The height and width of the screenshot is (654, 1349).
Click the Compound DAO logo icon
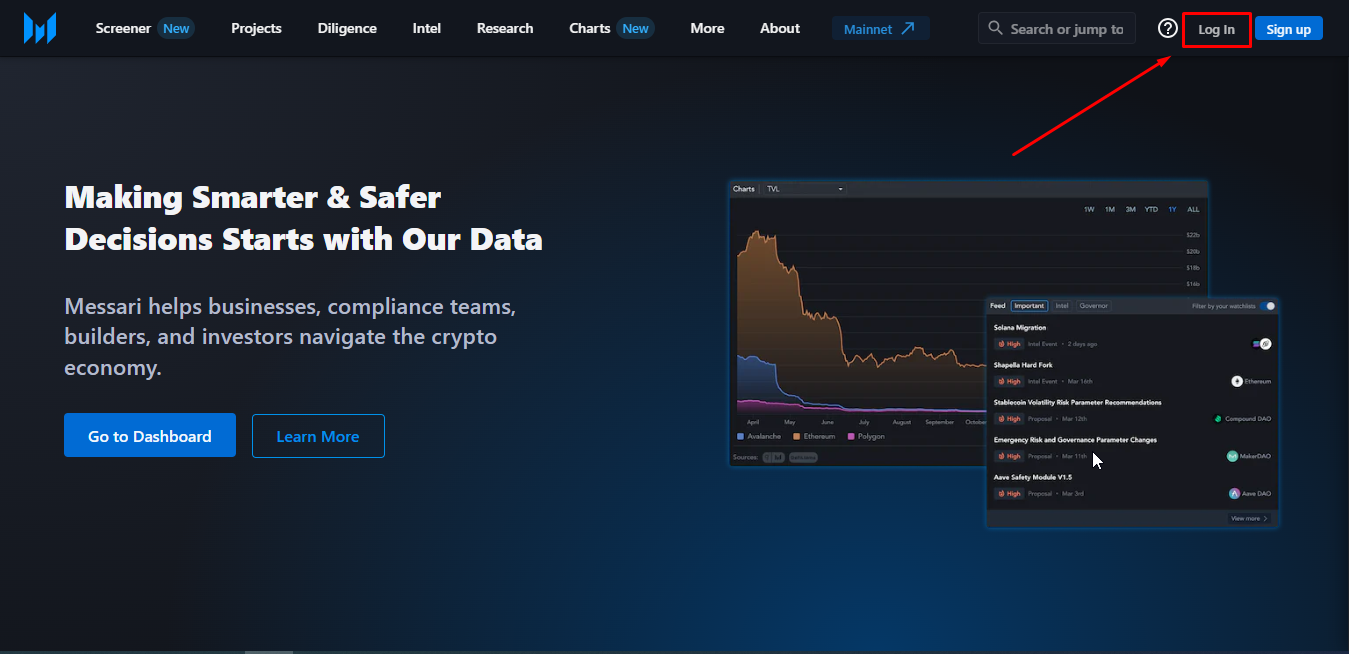1218,419
